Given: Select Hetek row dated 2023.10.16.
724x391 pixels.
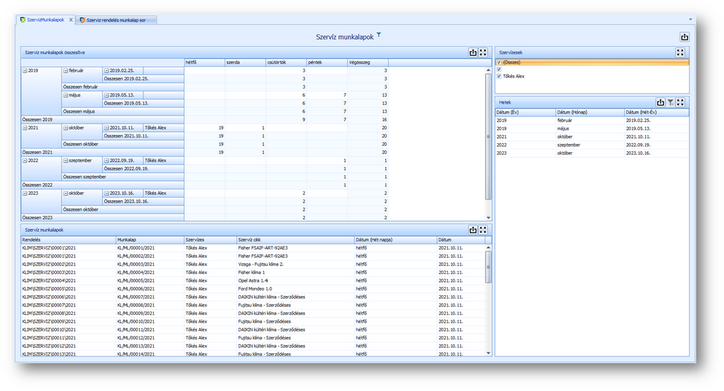Looking at the screenshot, I should click(592, 153).
